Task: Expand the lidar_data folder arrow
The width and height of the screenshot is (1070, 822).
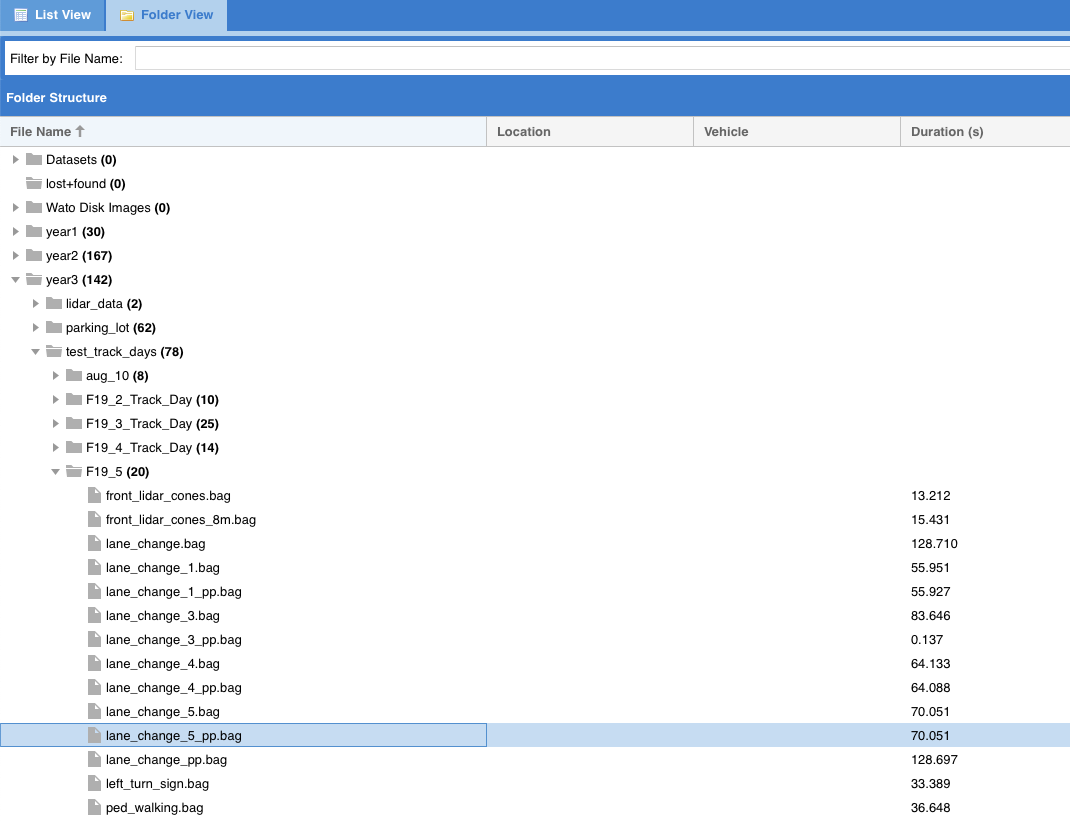Action: click(35, 304)
